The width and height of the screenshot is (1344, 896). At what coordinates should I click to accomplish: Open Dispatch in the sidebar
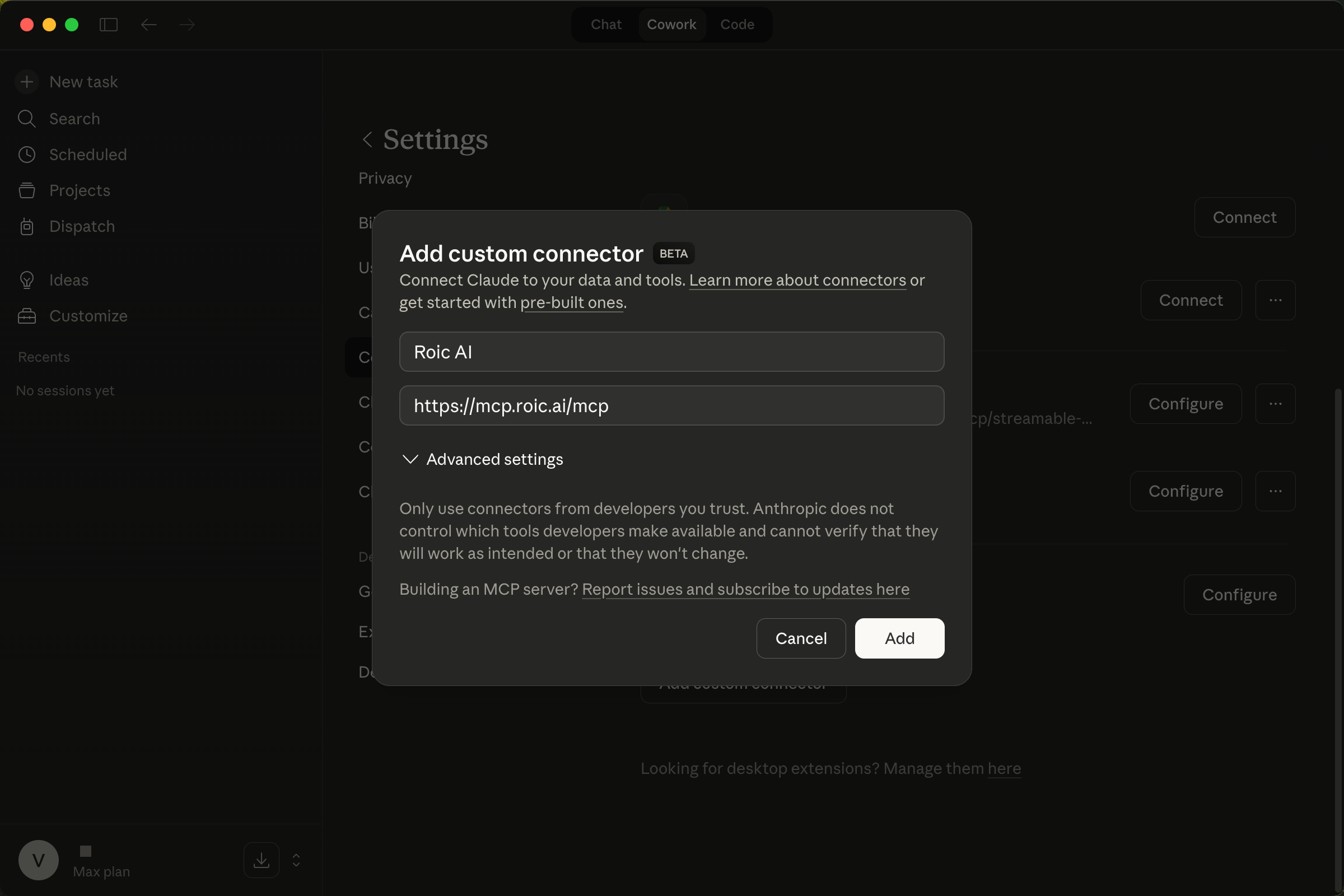[82, 226]
